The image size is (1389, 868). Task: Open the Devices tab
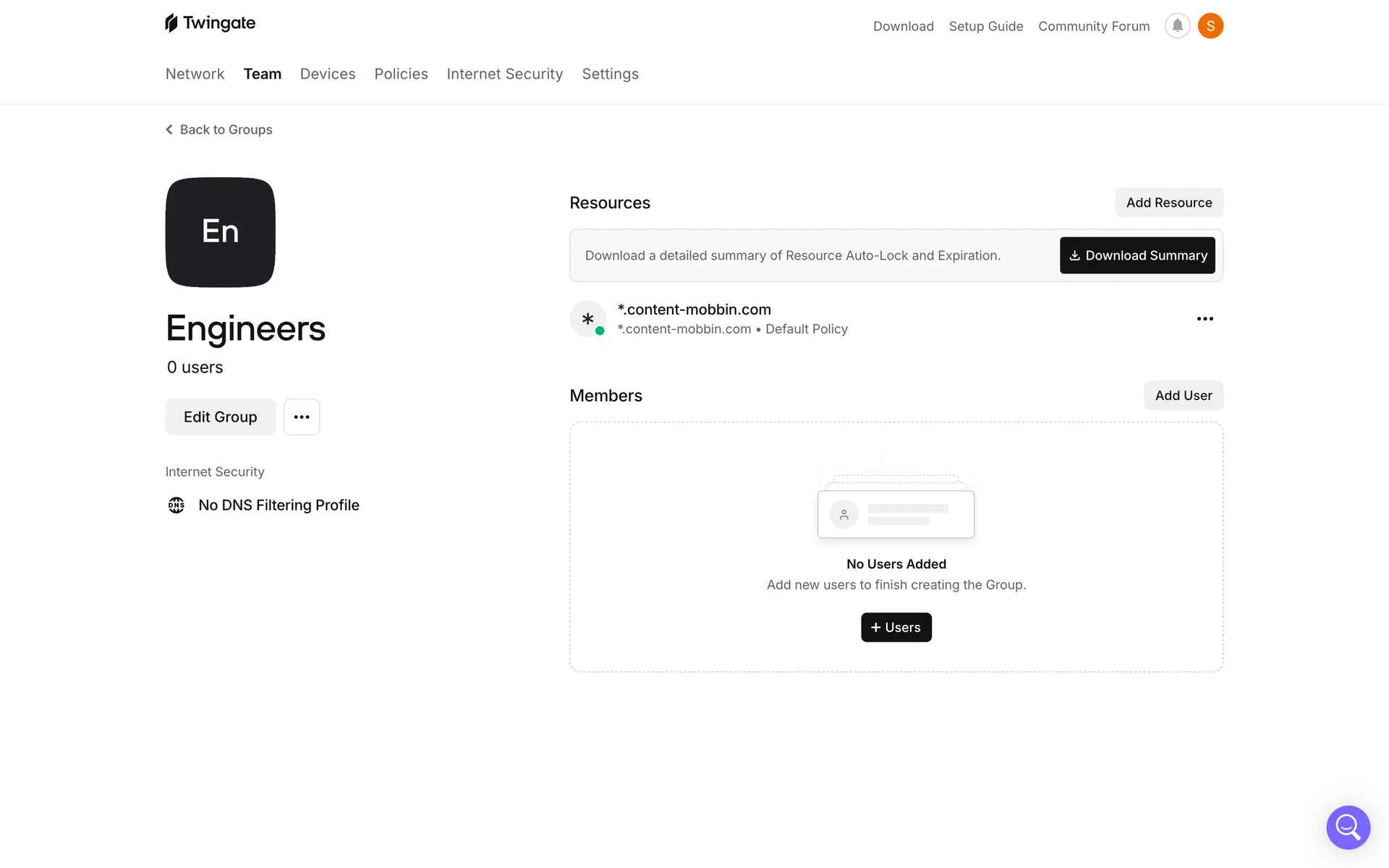[328, 74]
